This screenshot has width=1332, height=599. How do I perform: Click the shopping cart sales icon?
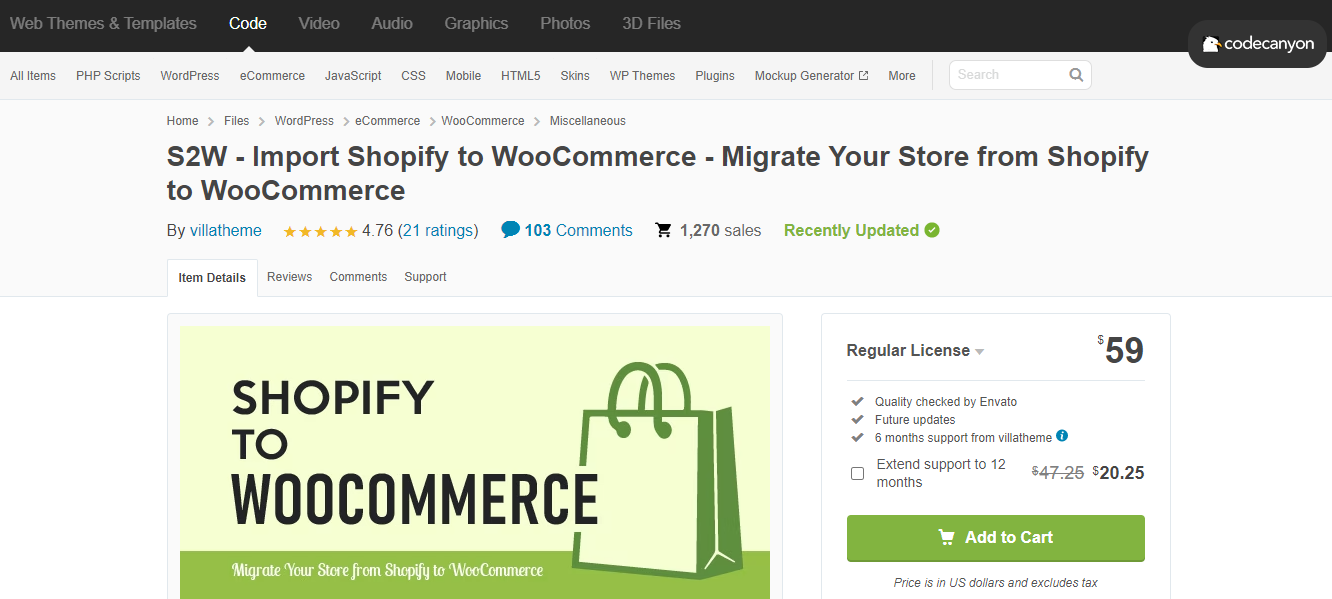point(663,231)
